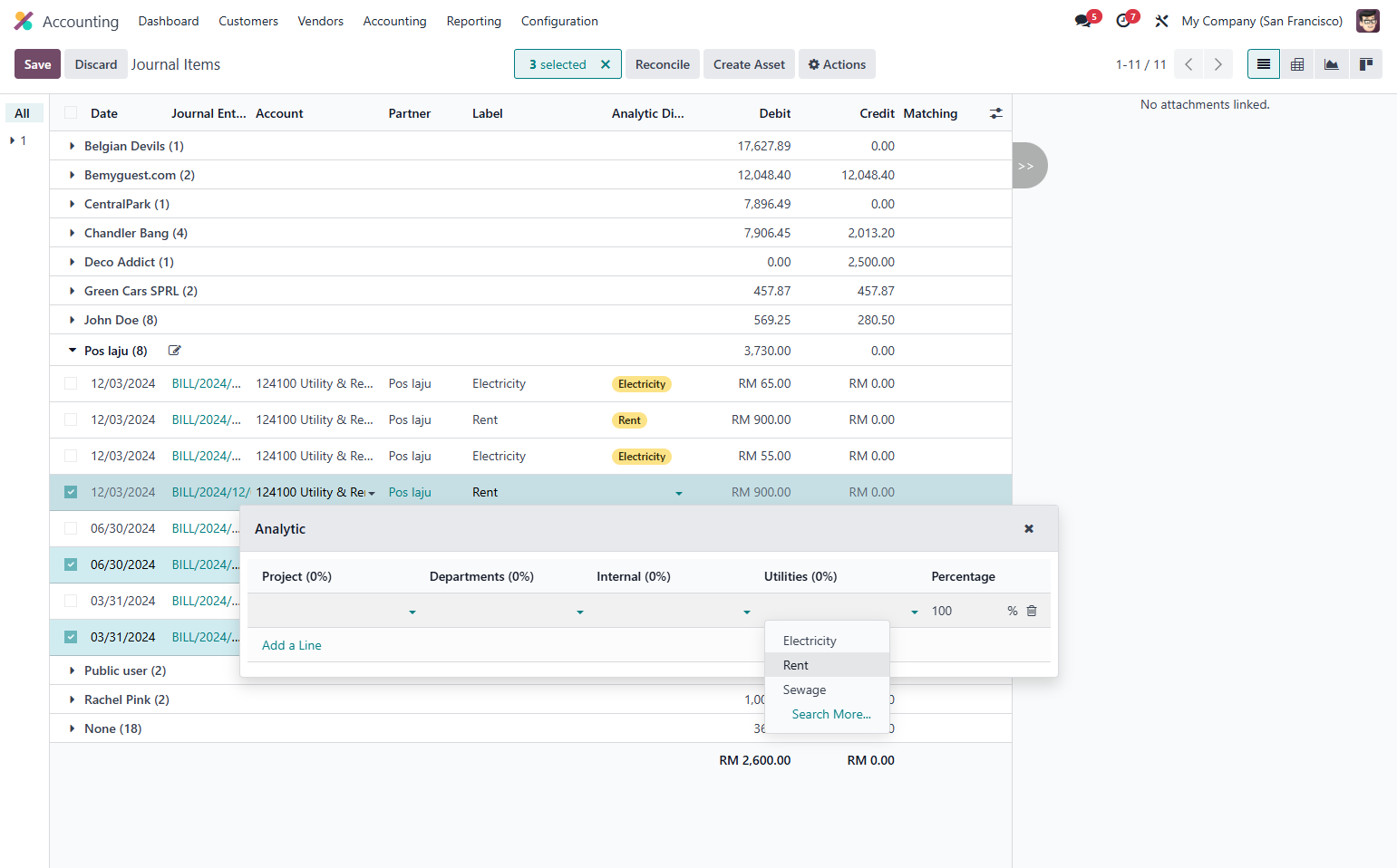Expand the None (18) group

point(73,728)
